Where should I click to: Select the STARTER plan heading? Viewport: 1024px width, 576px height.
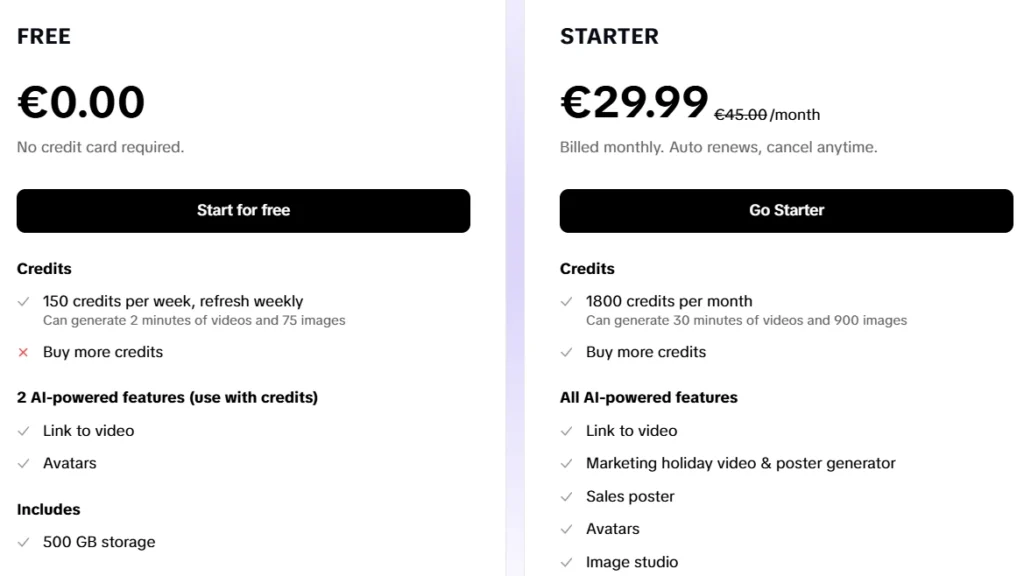click(609, 37)
